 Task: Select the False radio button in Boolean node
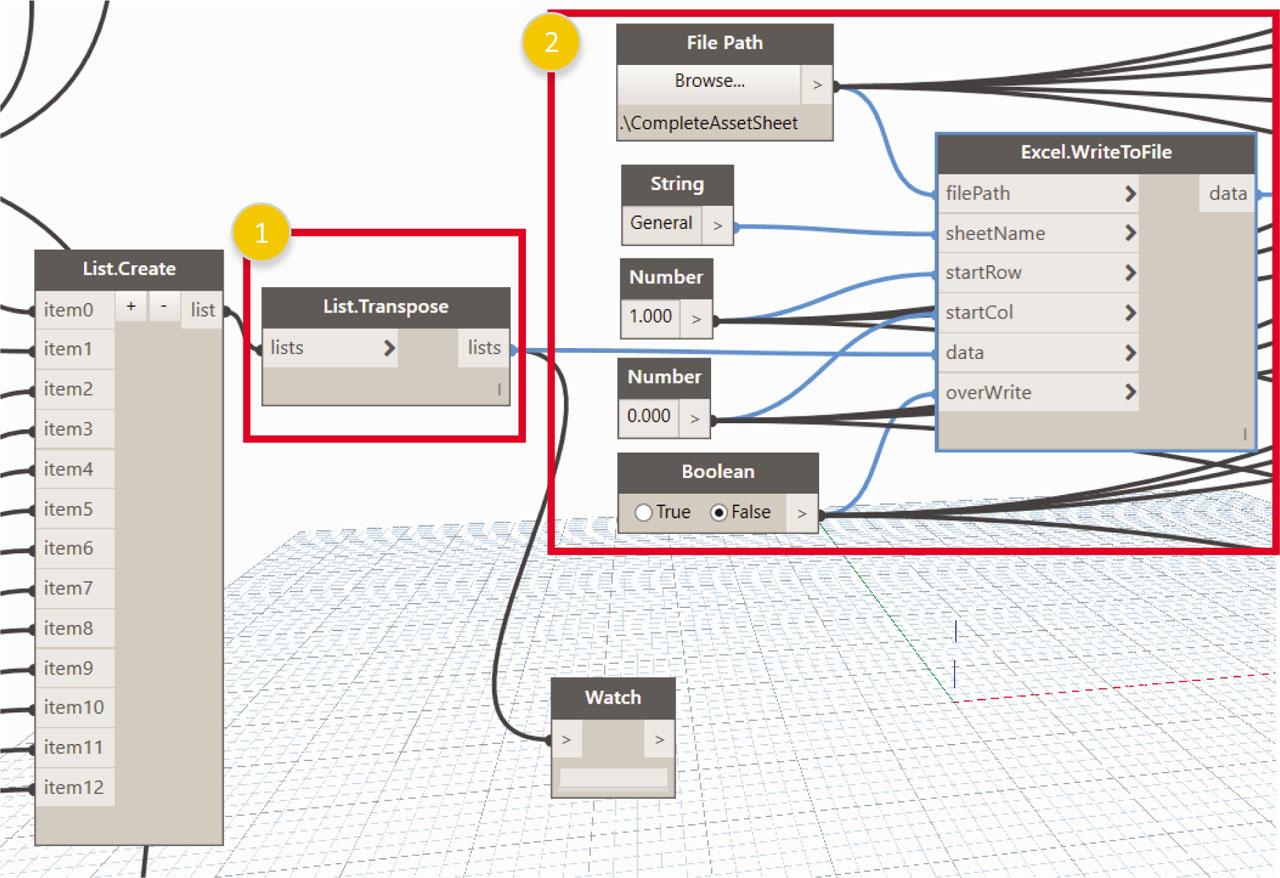tap(719, 512)
